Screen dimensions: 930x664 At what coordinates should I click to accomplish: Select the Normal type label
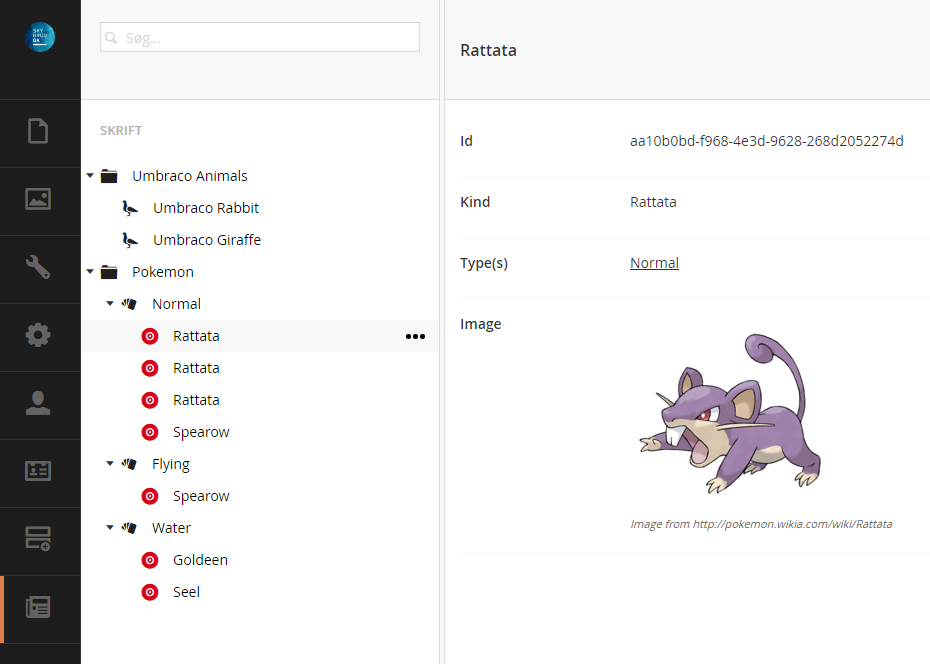coord(176,304)
